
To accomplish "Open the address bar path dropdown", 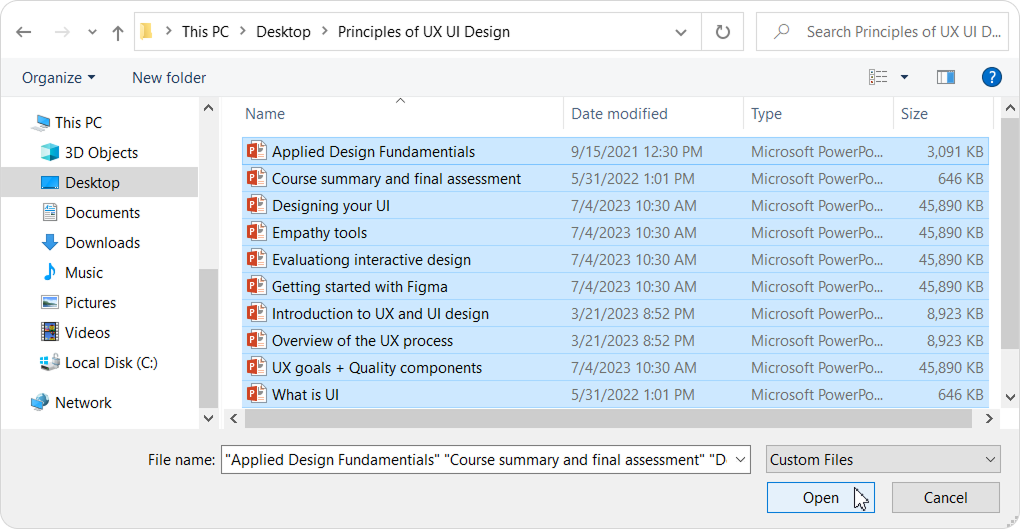I will pos(681,32).
